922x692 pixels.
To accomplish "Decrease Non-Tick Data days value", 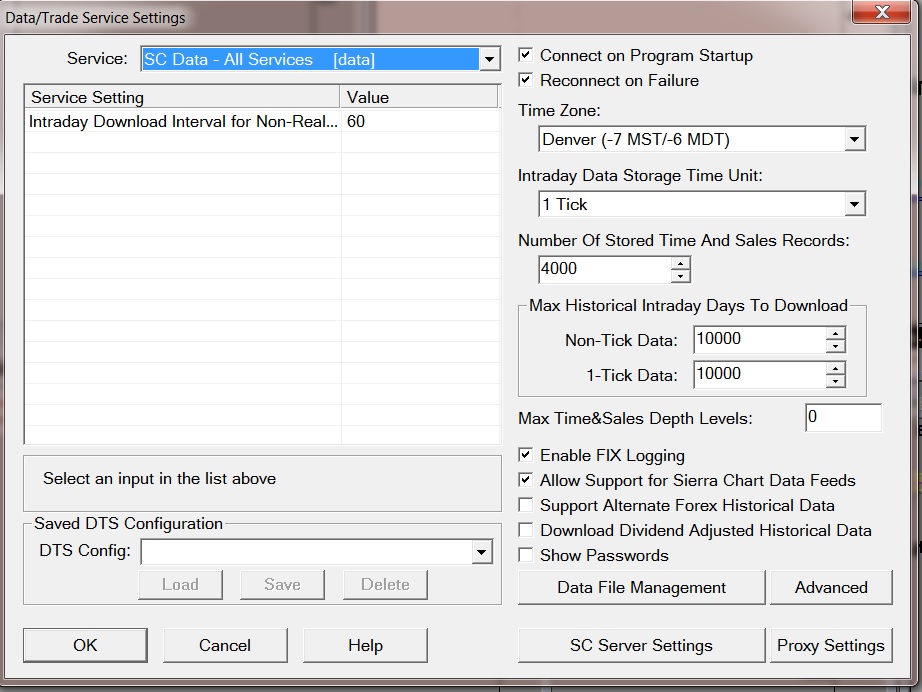I will (835, 346).
